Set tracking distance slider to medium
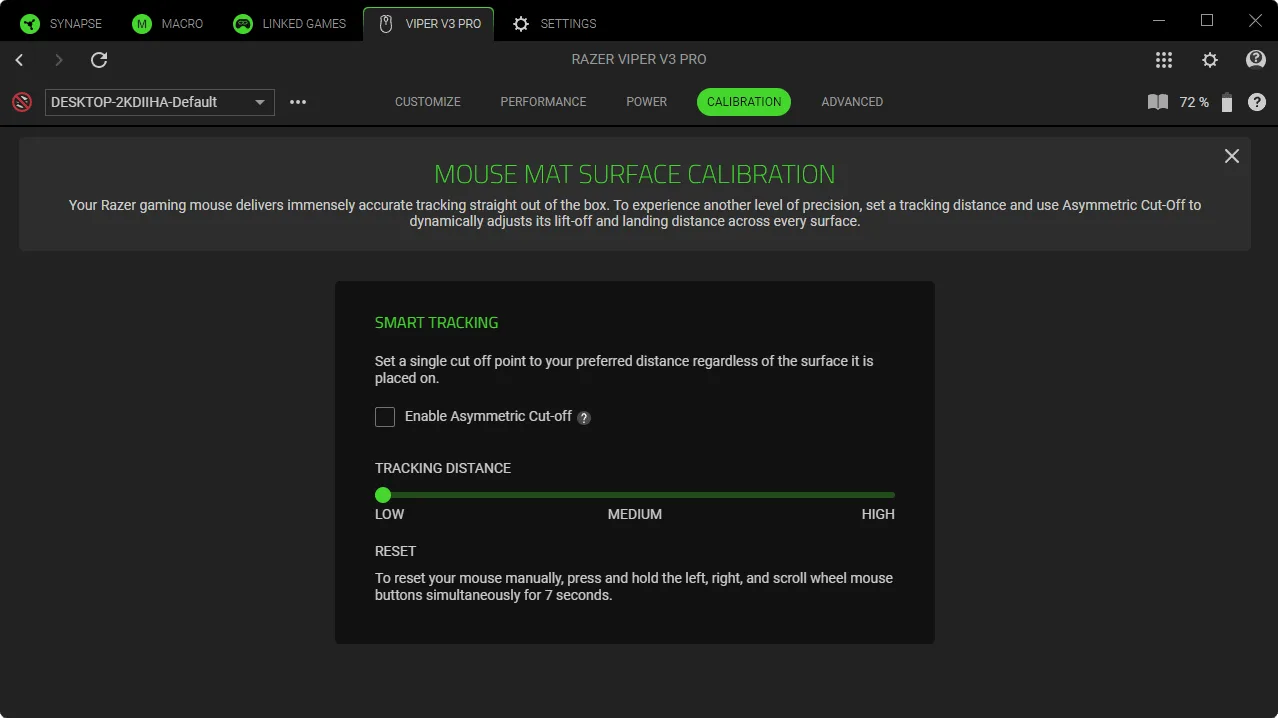The width and height of the screenshot is (1278, 718). (635, 495)
